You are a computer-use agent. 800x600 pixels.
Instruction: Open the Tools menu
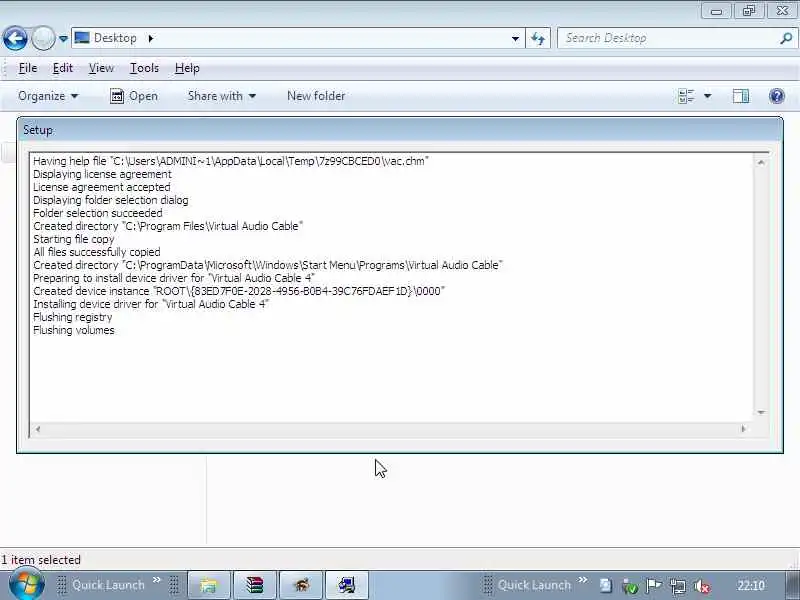pyautogui.click(x=144, y=68)
